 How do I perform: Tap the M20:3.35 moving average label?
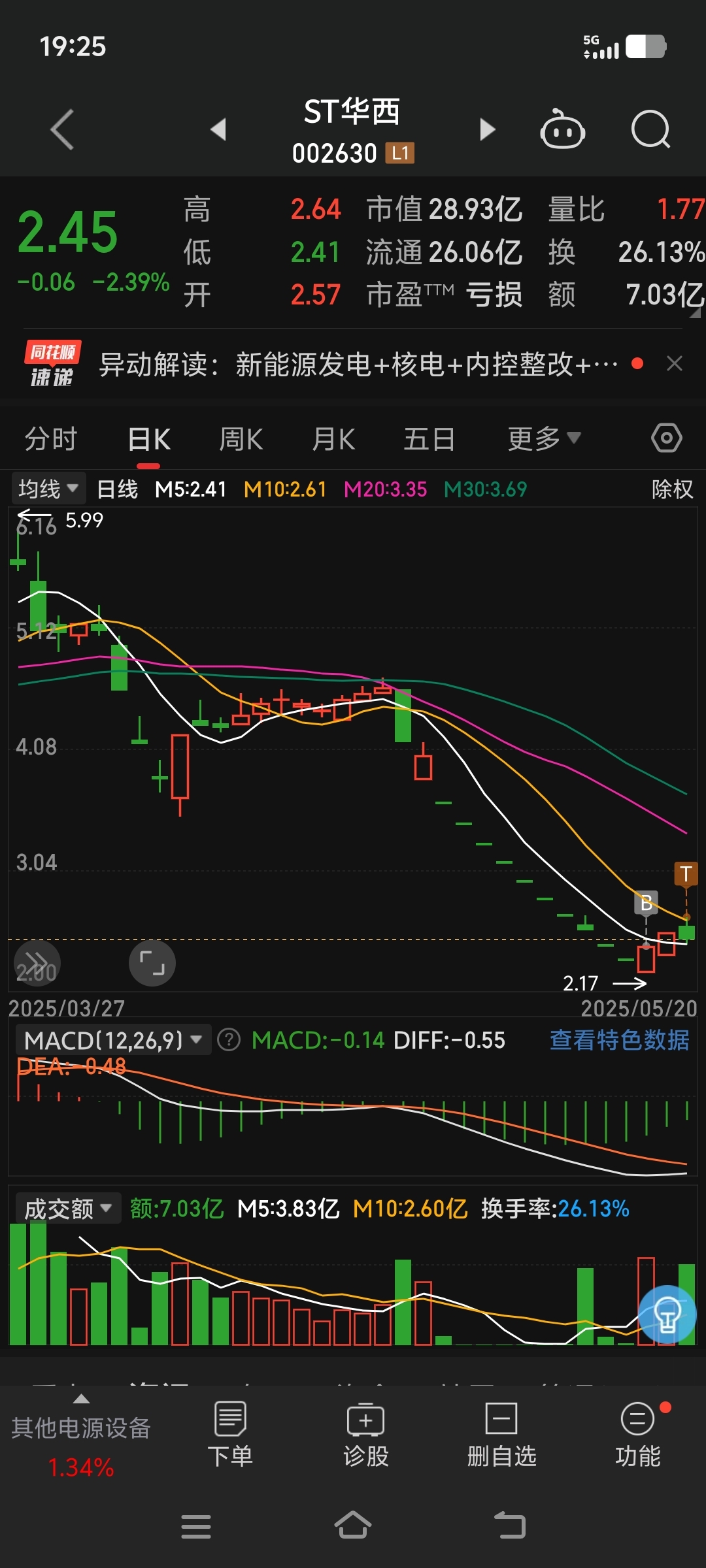click(385, 489)
